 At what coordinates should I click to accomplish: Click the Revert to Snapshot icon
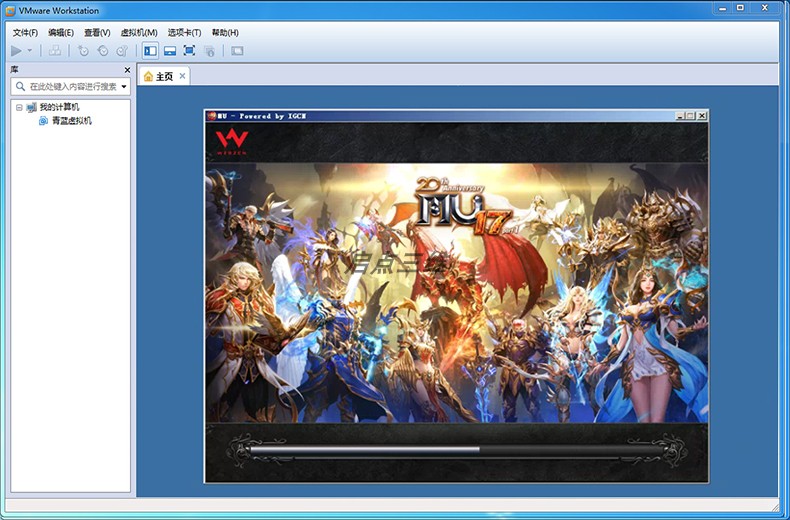103,50
